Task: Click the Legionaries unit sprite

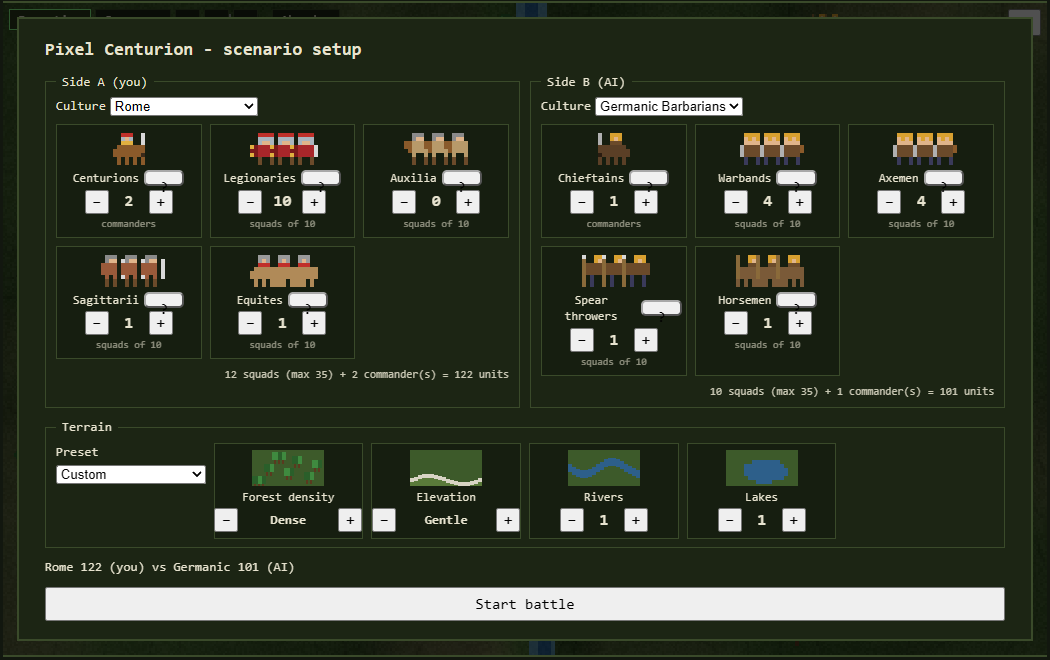Action: pyautogui.click(x=283, y=149)
